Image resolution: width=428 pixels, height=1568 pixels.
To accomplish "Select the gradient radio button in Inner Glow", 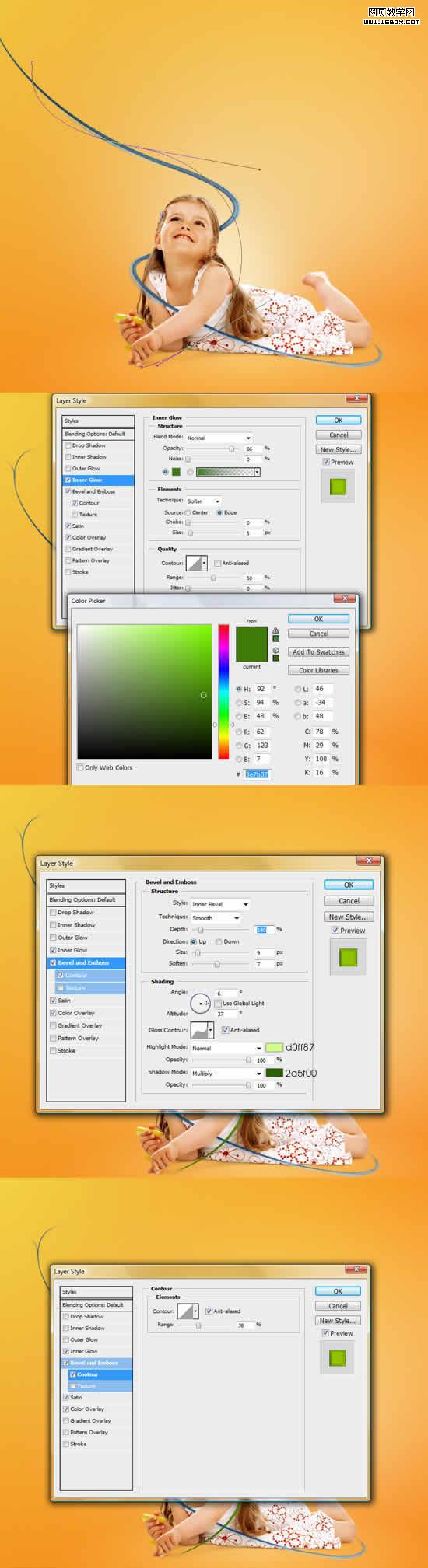I will point(190,472).
